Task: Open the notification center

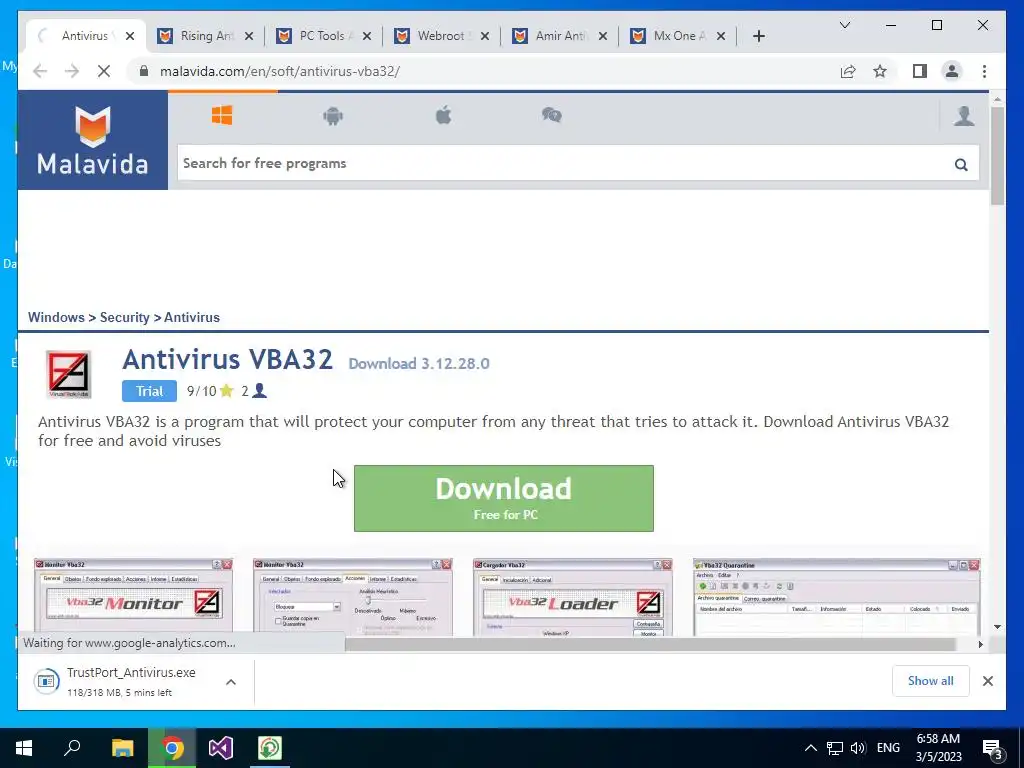Action: (993, 748)
